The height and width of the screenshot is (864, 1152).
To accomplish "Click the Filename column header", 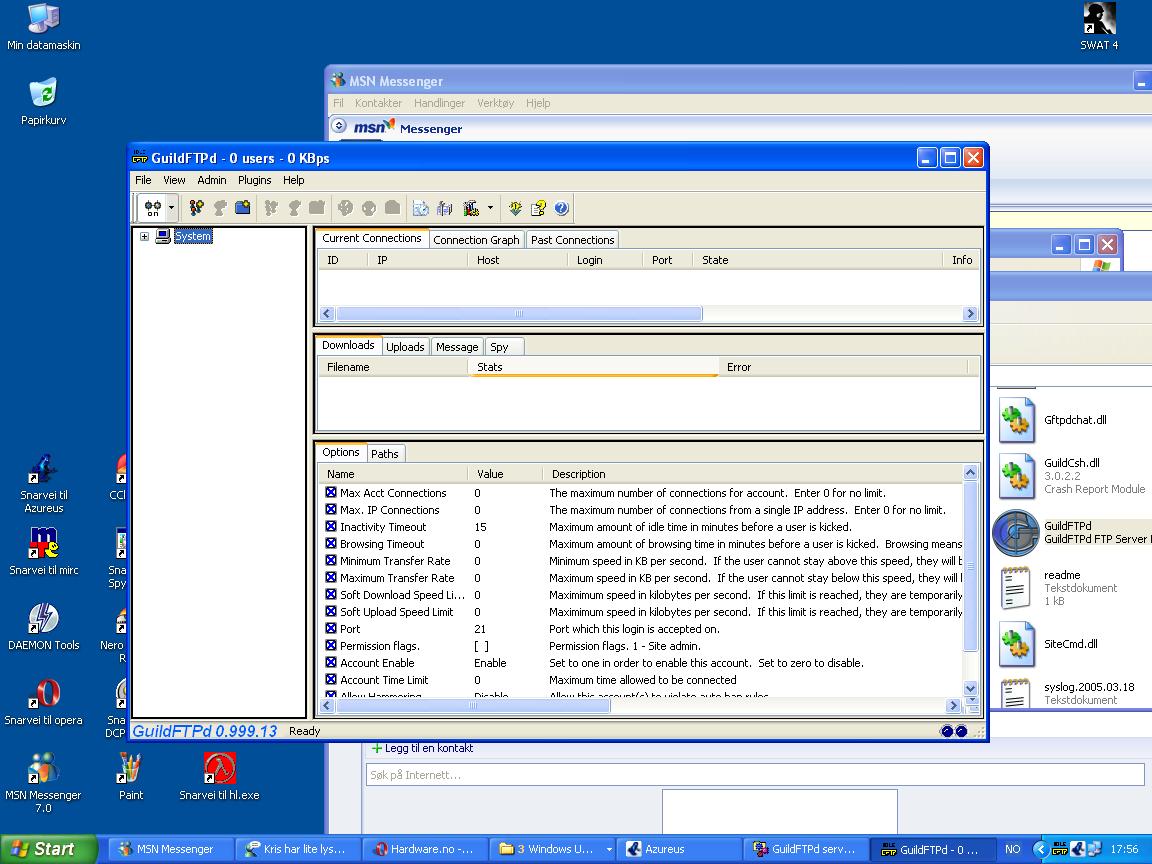I will 393,367.
